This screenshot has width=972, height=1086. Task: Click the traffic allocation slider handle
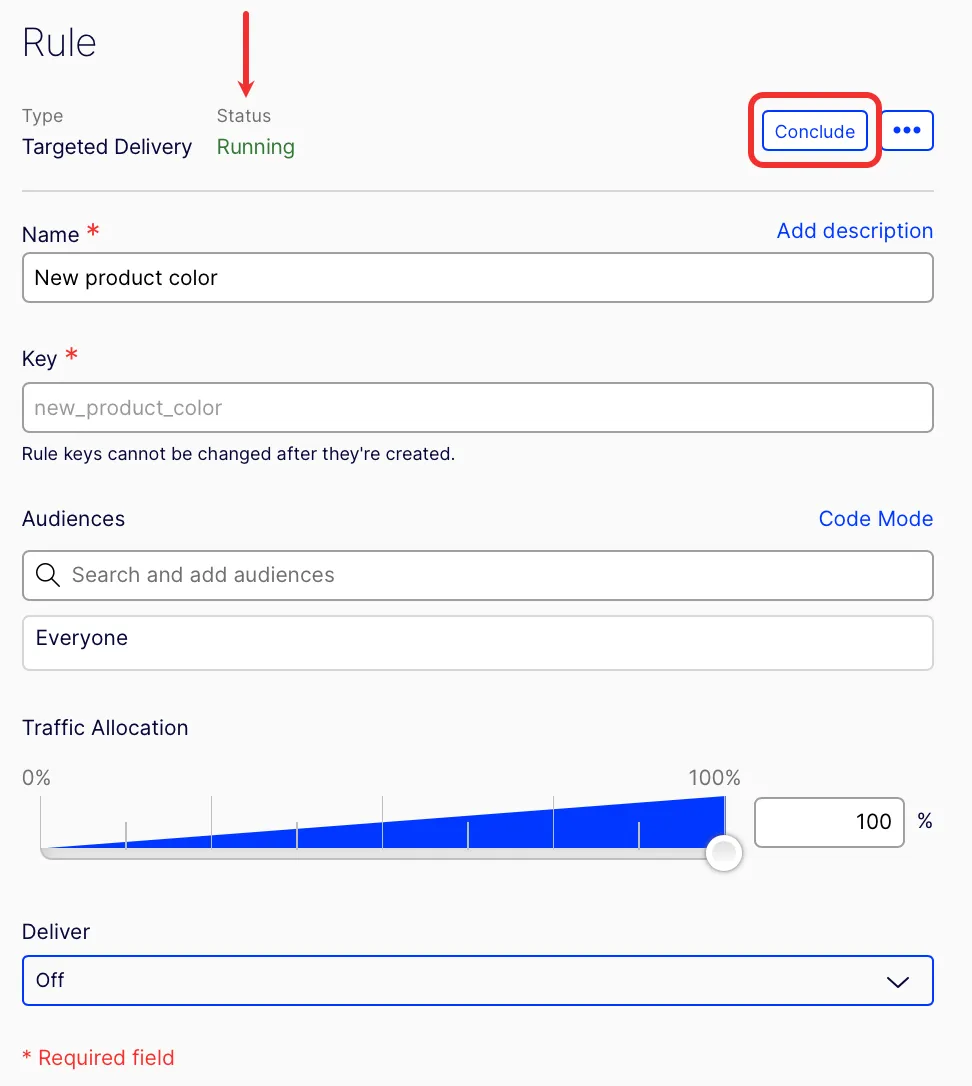pyautogui.click(x=724, y=853)
